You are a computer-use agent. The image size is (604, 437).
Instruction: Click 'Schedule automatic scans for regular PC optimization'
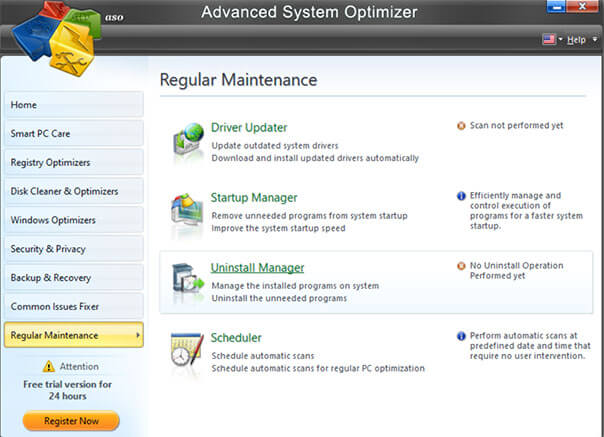click(x=318, y=368)
